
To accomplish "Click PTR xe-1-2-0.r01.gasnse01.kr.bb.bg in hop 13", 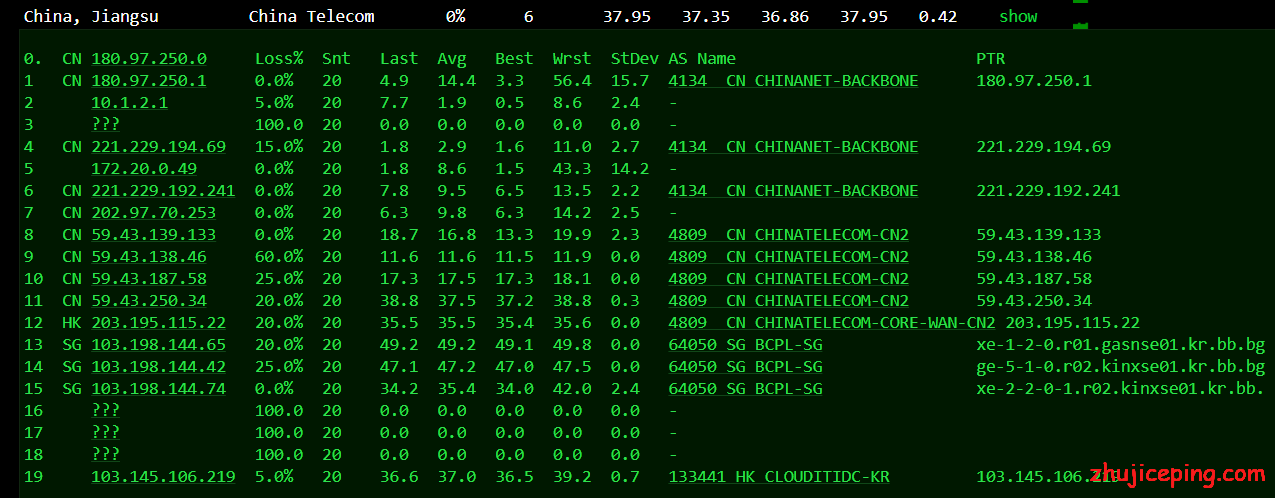I will (1121, 345).
